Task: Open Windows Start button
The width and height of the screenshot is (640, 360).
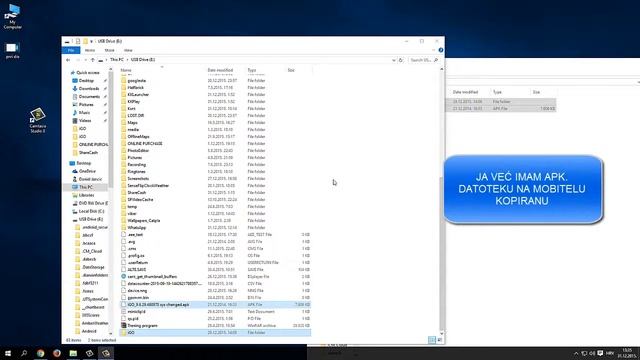Action: [8, 353]
